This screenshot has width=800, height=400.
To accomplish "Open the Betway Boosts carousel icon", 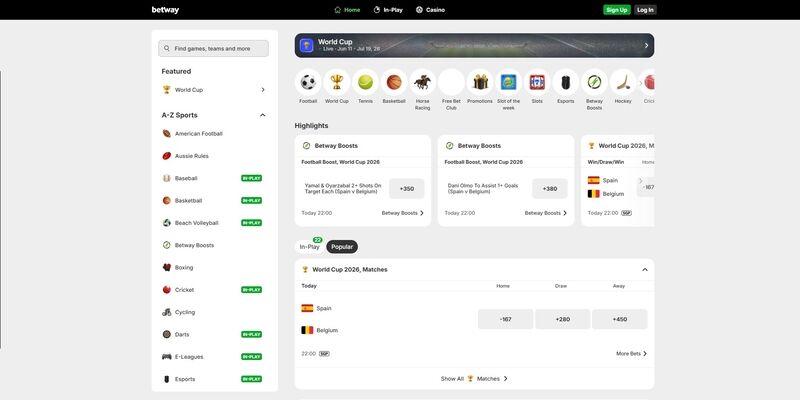I will 594,82.
